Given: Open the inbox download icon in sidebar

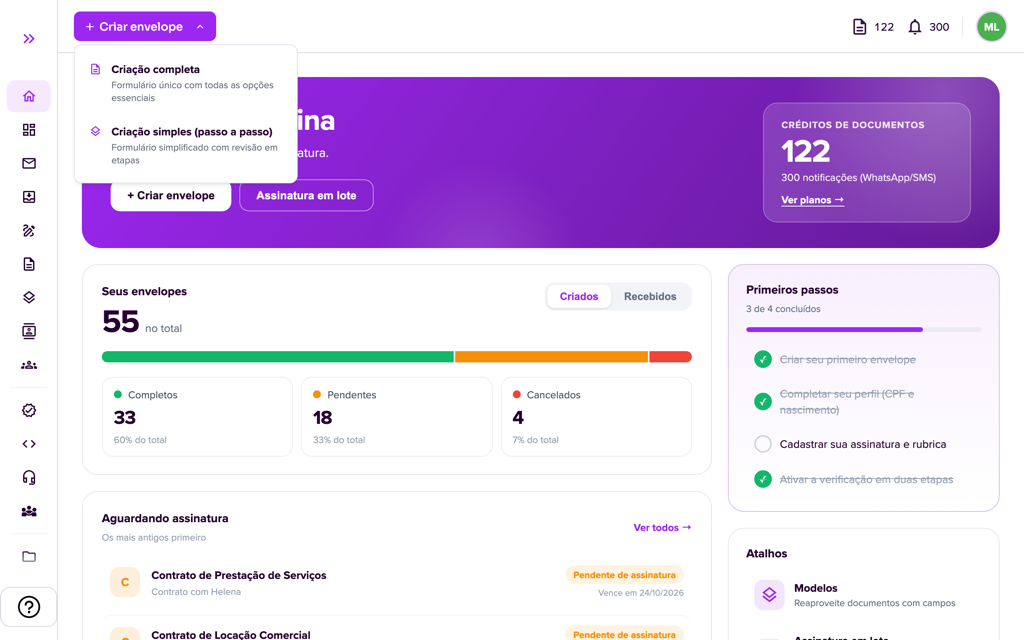Looking at the screenshot, I should 29,197.
